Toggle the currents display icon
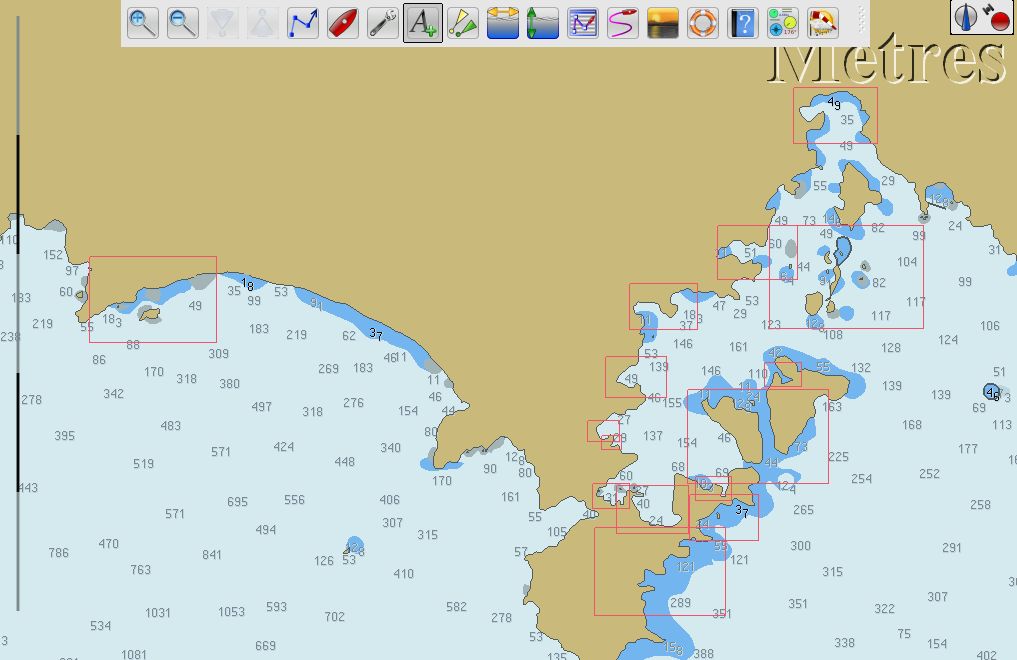Image resolution: width=1017 pixels, height=660 pixels. (503, 23)
